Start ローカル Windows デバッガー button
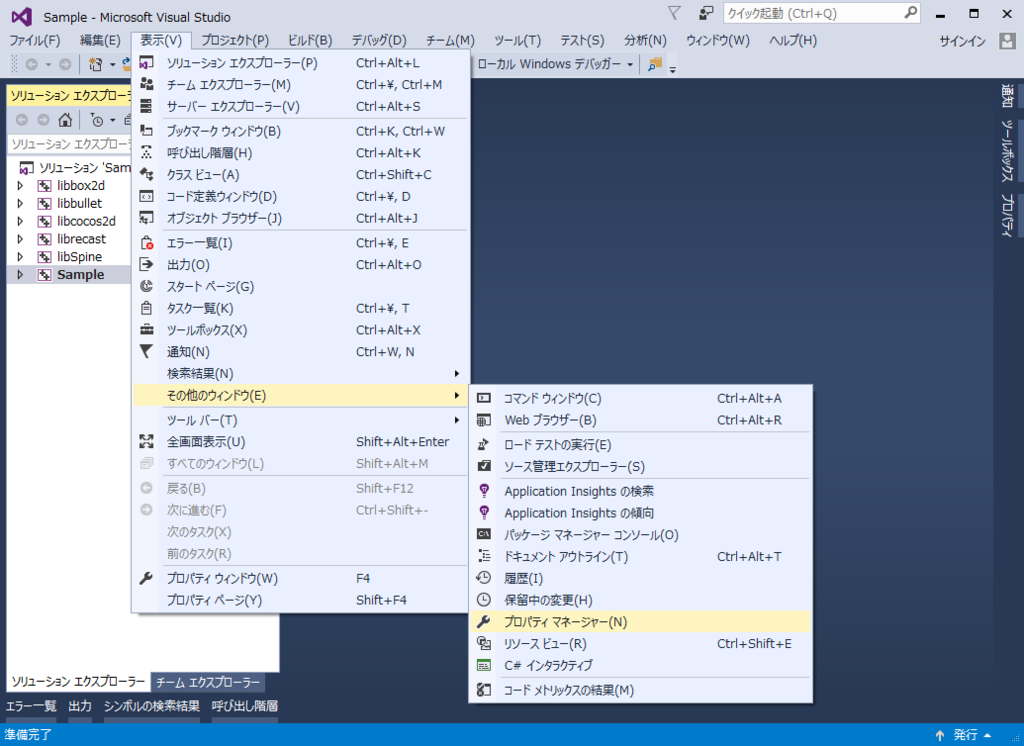 (x=549, y=64)
